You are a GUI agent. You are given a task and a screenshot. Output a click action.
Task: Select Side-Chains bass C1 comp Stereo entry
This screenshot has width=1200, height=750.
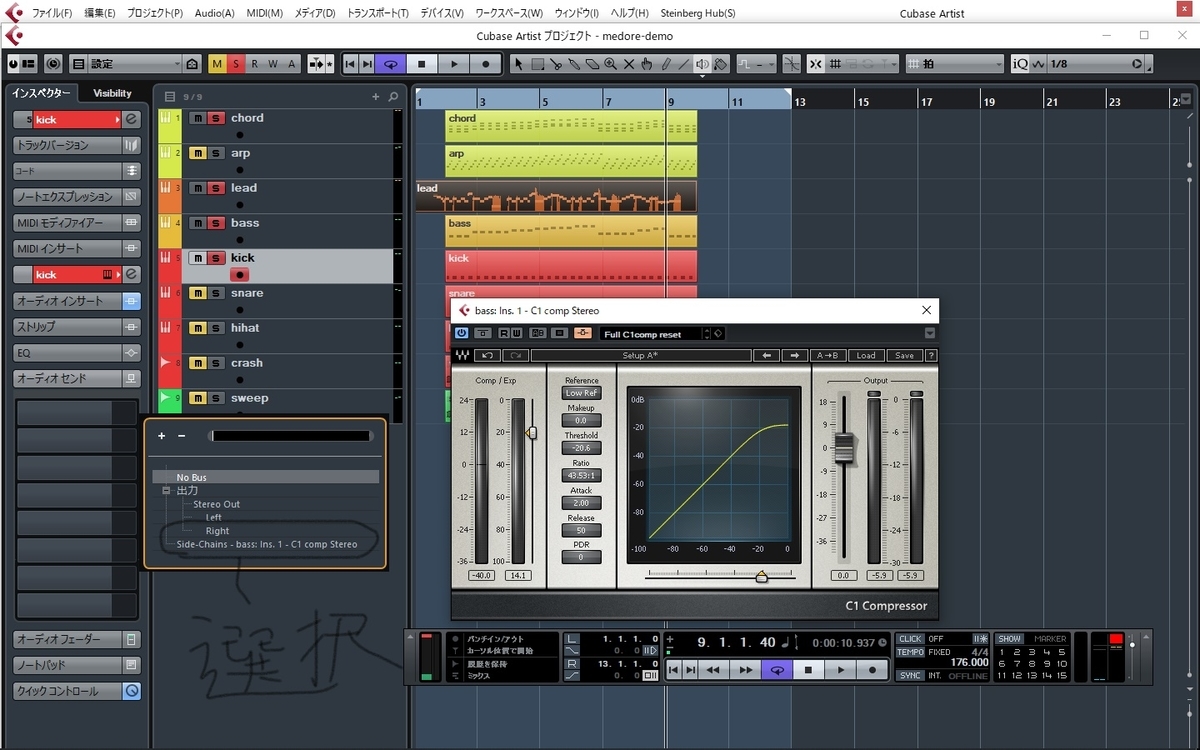tap(267, 544)
